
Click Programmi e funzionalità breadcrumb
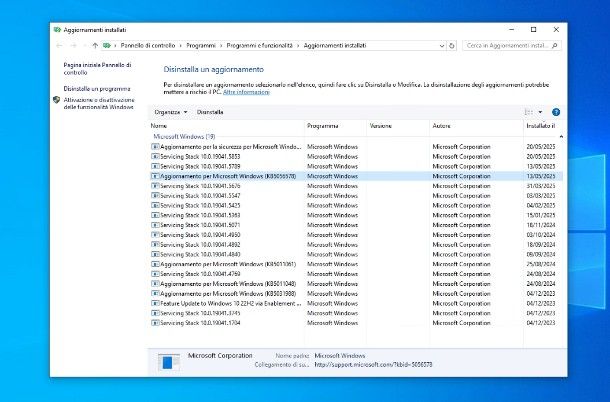click(x=259, y=46)
